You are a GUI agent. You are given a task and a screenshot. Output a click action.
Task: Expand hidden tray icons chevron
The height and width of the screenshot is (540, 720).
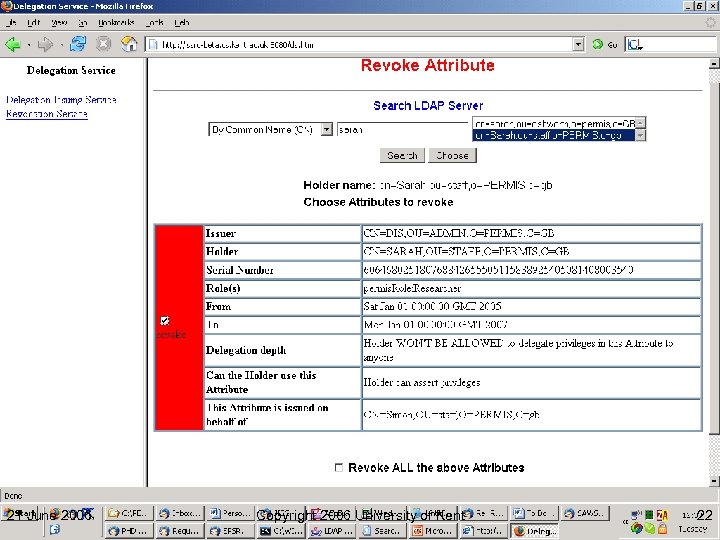(625, 522)
